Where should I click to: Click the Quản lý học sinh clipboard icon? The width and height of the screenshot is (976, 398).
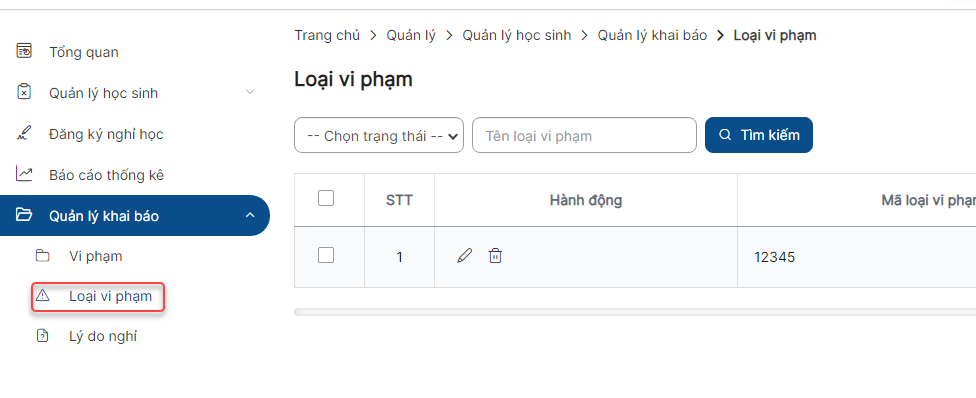click(24, 92)
